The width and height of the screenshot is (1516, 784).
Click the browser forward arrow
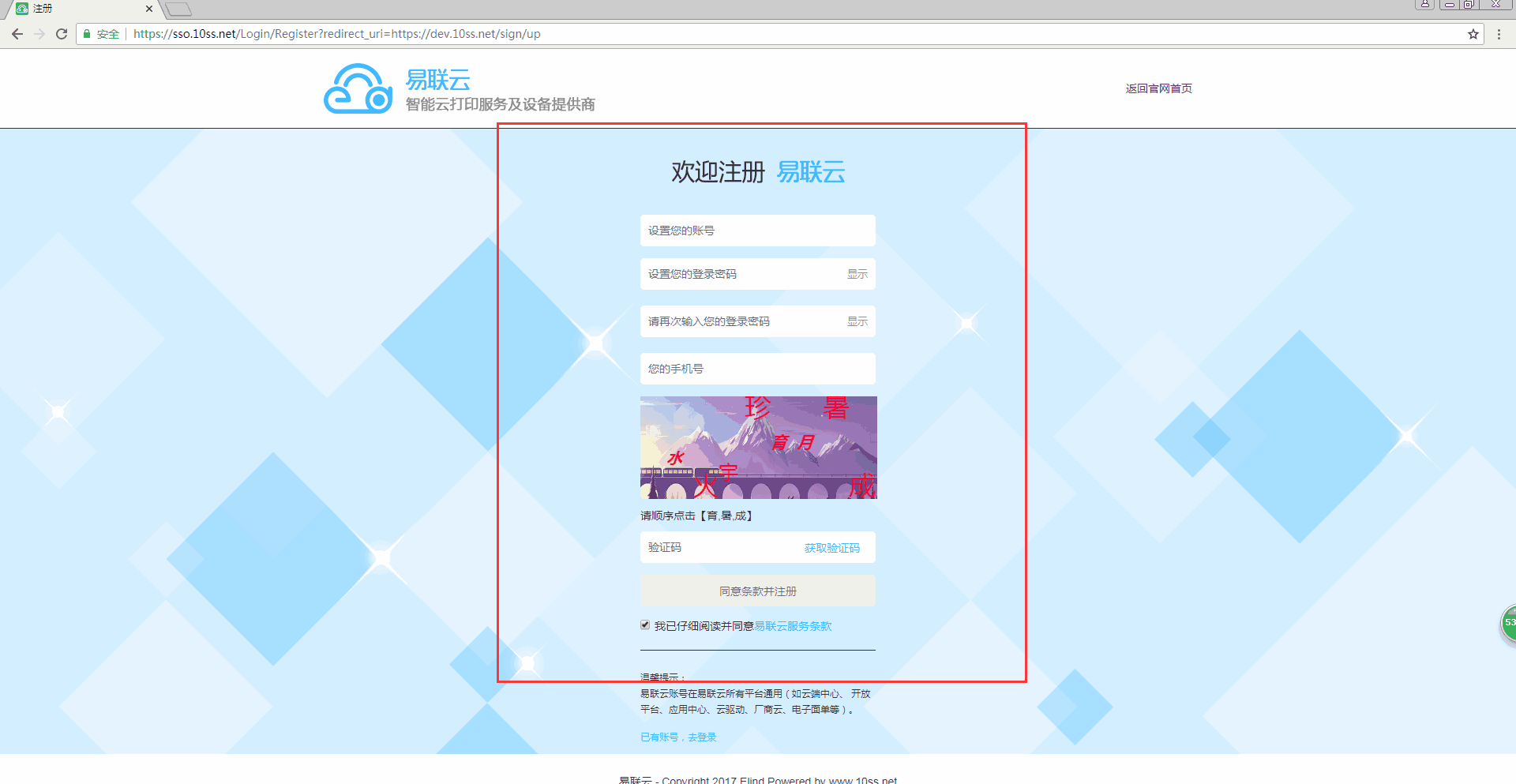39,34
